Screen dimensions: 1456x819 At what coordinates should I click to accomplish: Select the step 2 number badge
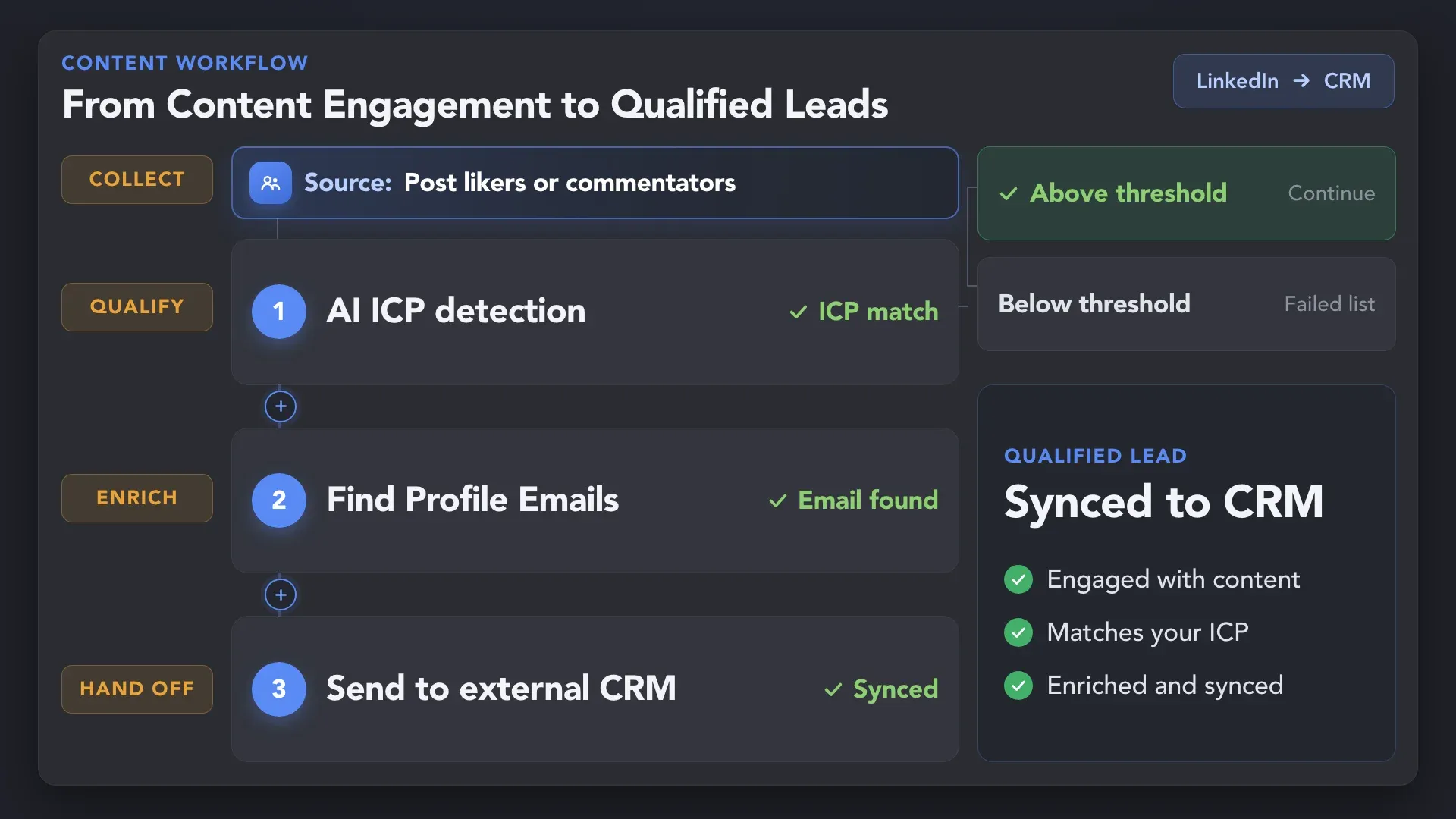pyautogui.click(x=279, y=500)
